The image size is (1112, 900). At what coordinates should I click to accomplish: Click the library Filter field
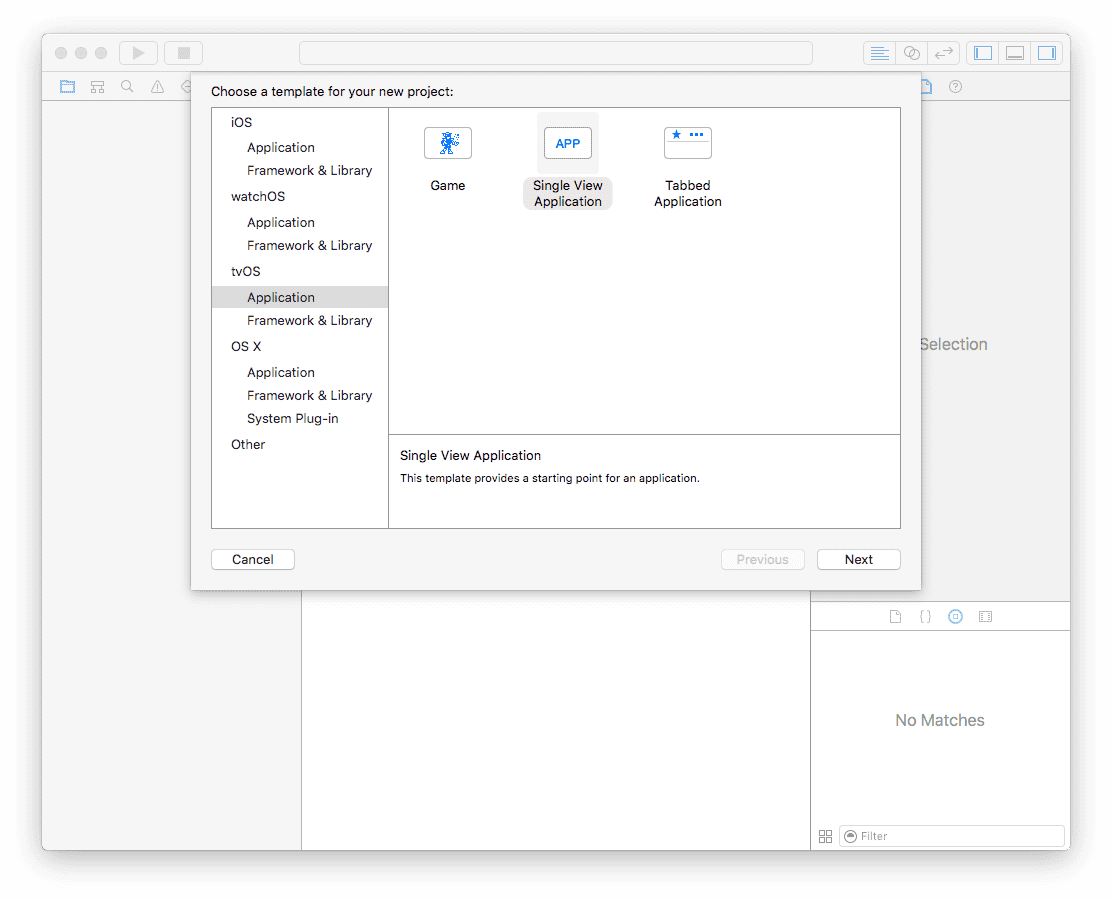pyautogui.click(x=952, y=836)
